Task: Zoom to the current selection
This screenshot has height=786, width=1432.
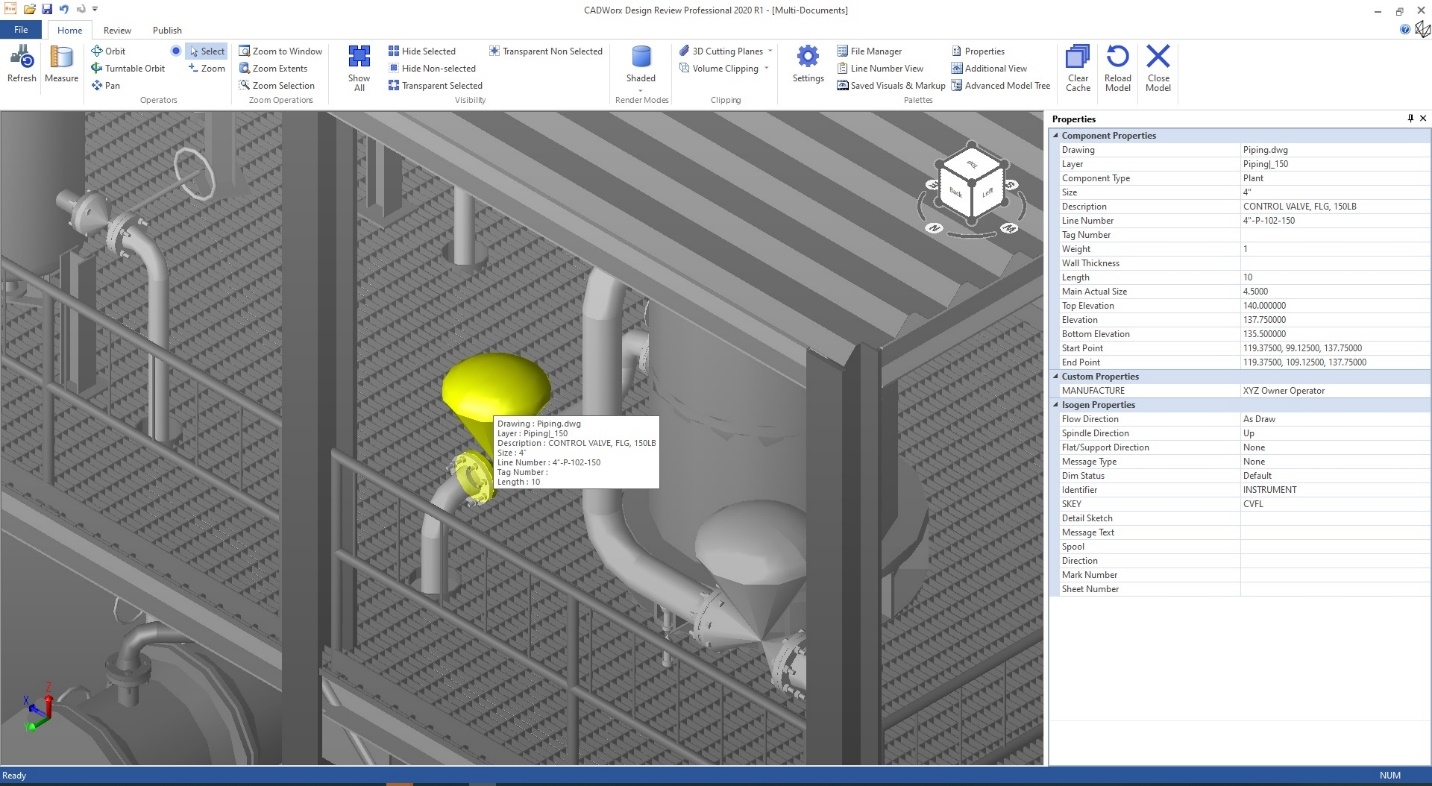Action: [277, 85]
